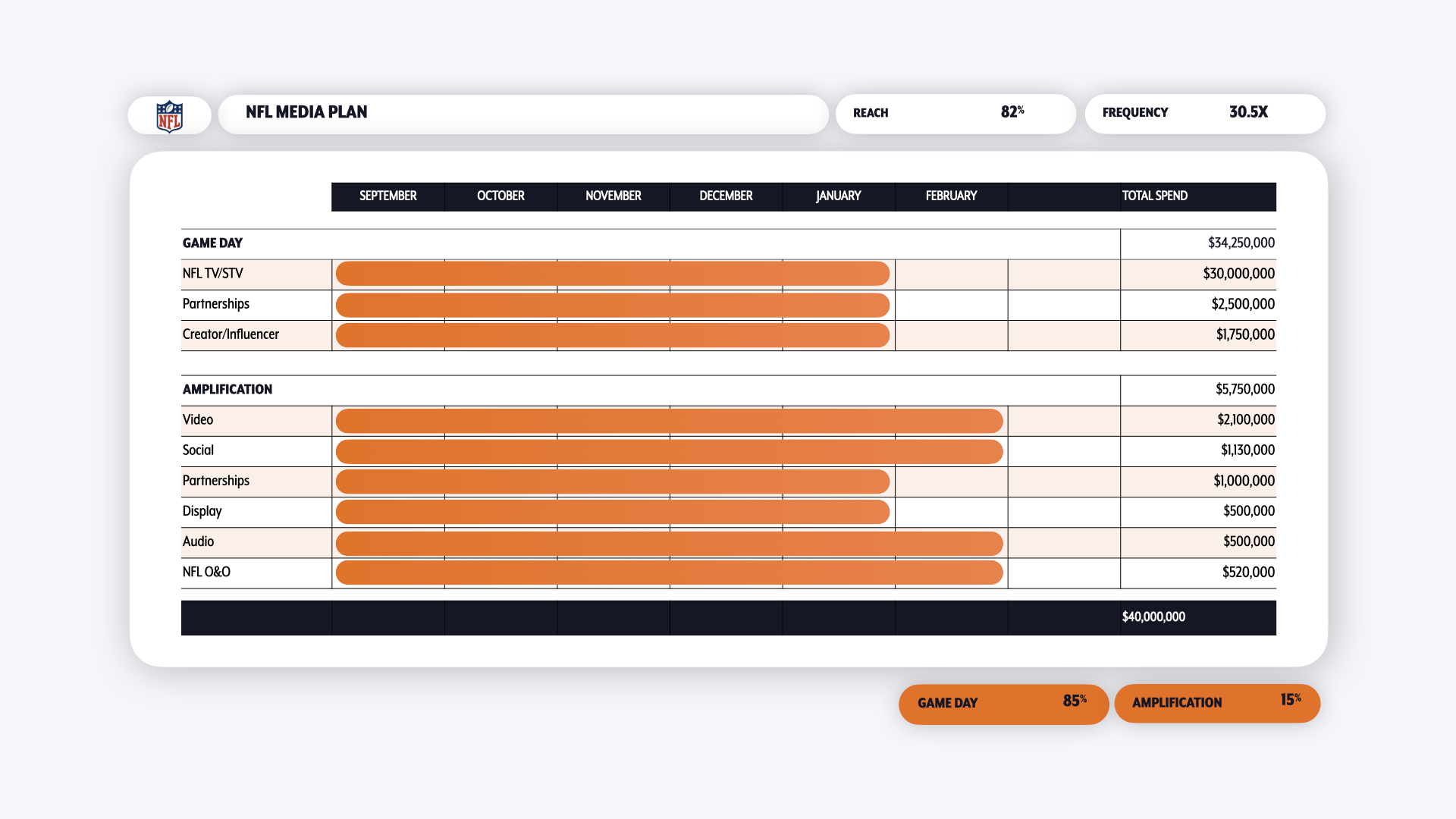Click the $520,000 spend value
This screenshot has width=1456, height=819.
[x=1248, y=572]
